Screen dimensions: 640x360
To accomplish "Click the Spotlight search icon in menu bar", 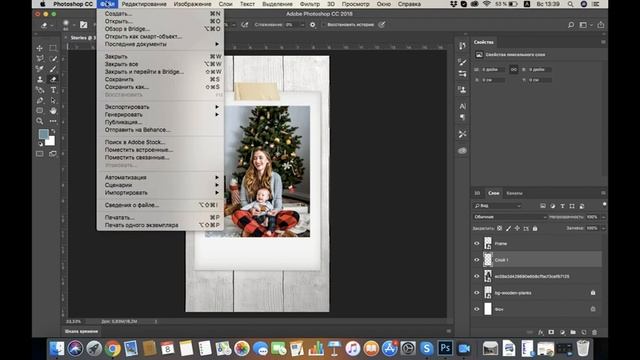I will [570, 4].
